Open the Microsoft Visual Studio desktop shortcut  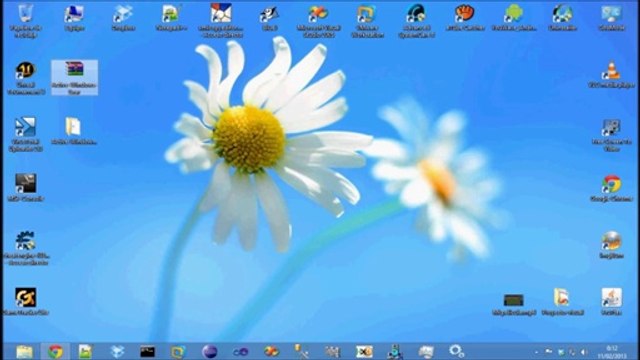(x=318, y=20)
